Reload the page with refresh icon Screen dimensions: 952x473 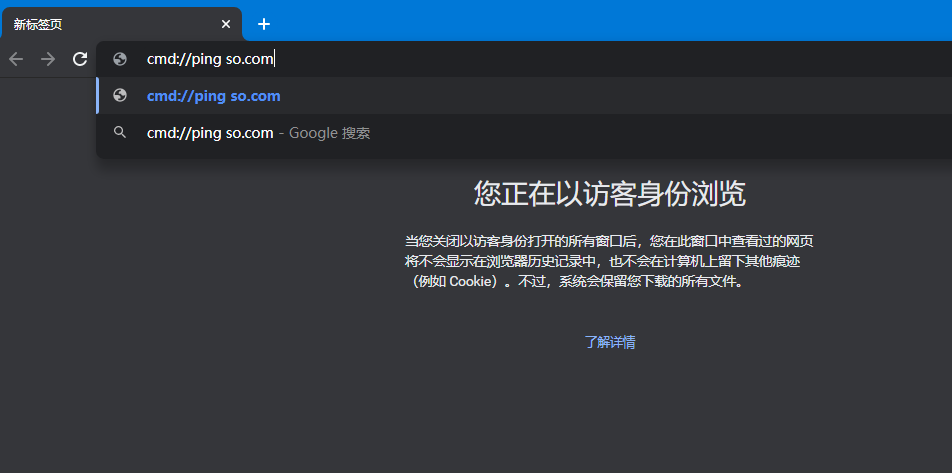pyautogui.click(x=80, y=59)
